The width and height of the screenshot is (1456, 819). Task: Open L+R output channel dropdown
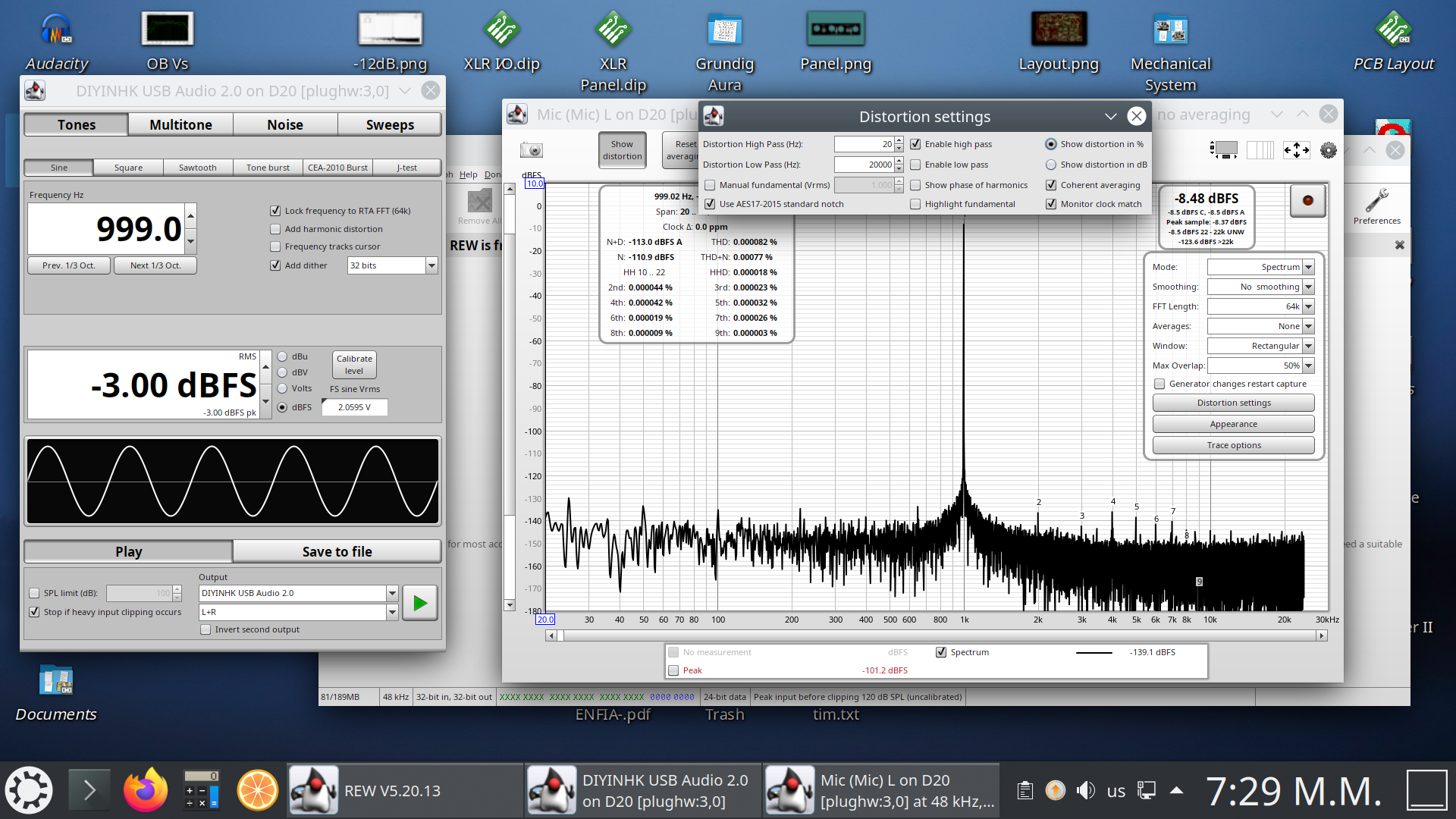(299, 612)
